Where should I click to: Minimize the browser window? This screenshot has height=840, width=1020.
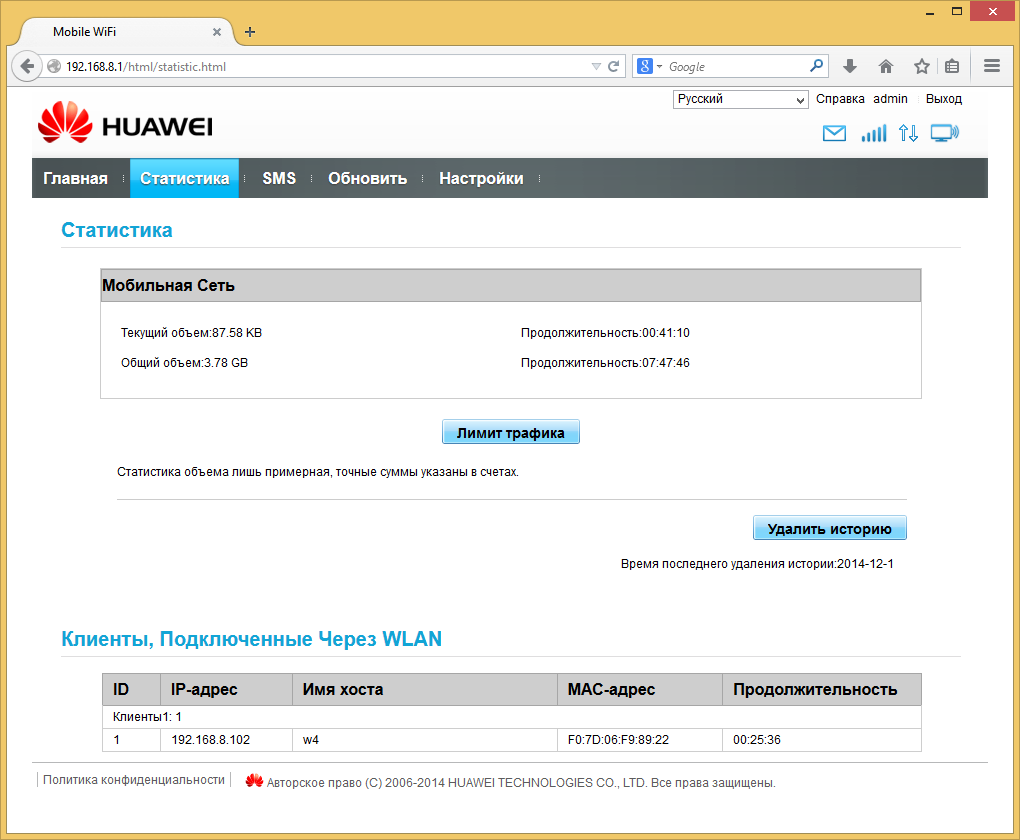pyautogui.click(x=930, y=12)
